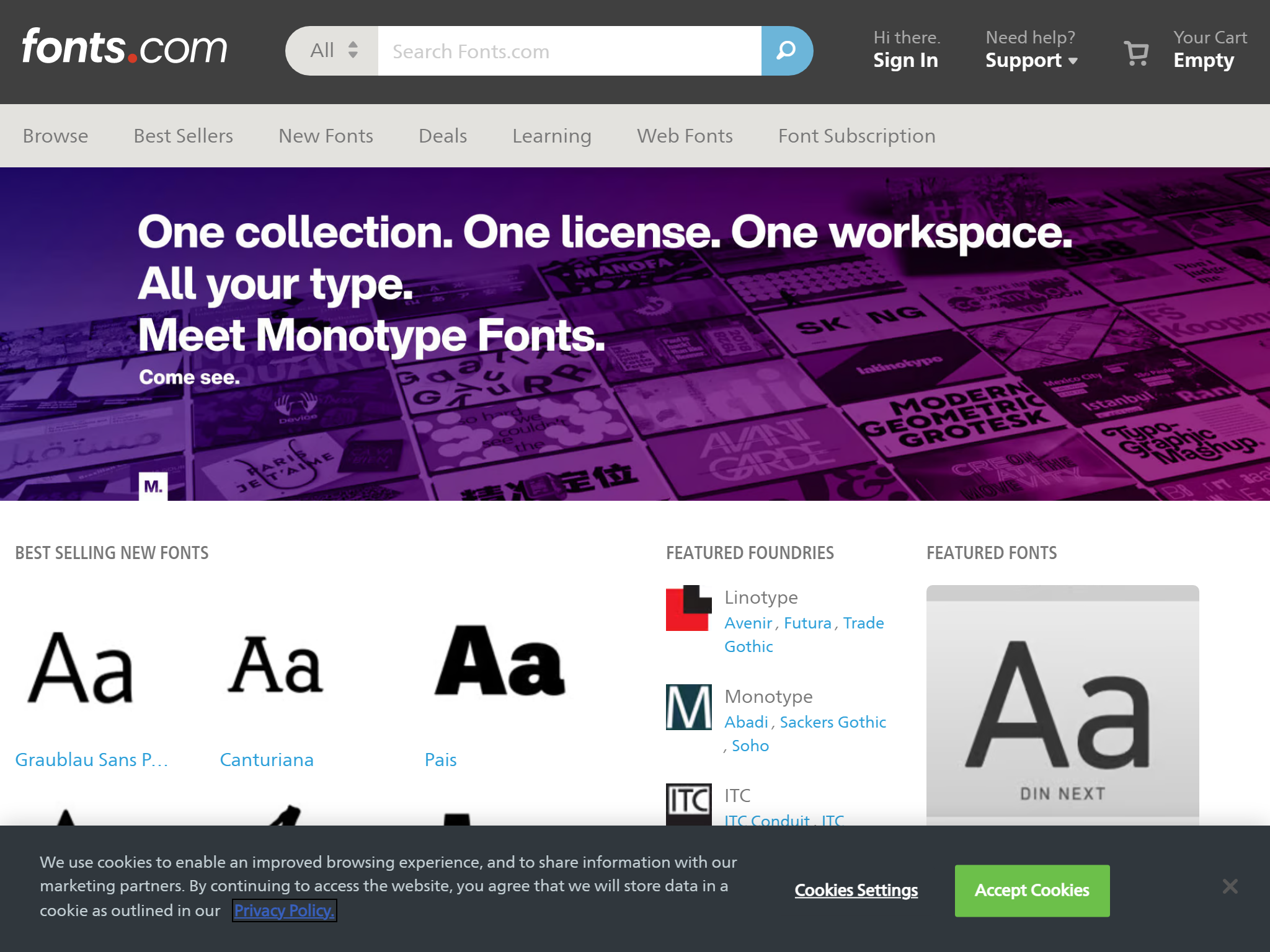This screenshot has width=1270, height=952.
Task: Open the shopping cart icon
Action: tap(1136, 53)
